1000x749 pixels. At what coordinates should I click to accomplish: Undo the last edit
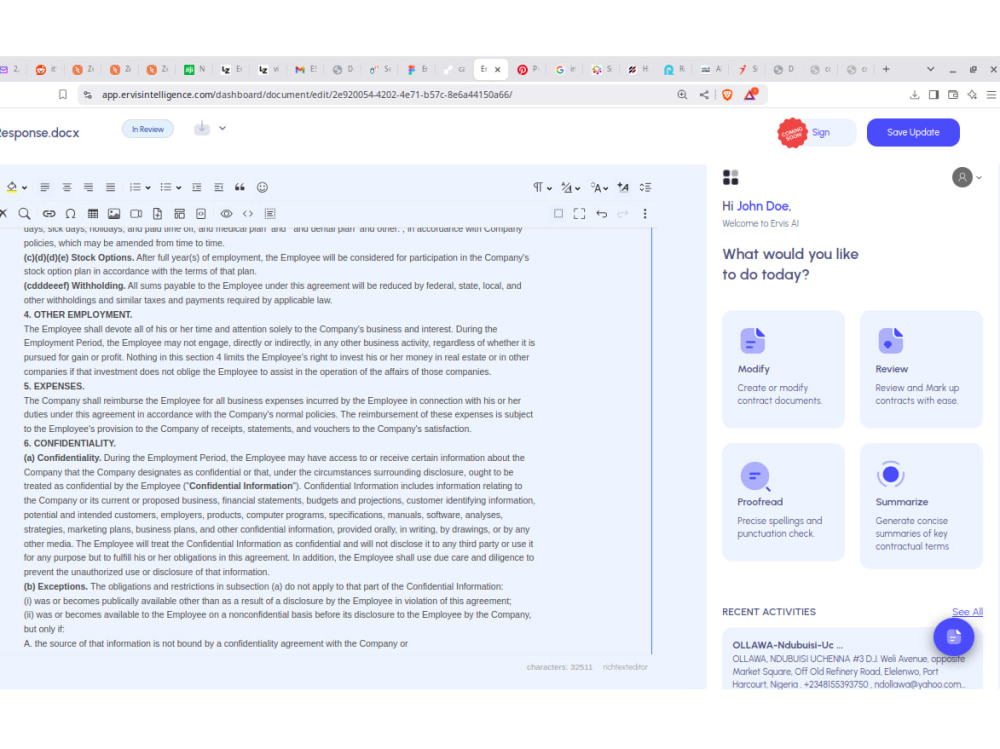601,214
